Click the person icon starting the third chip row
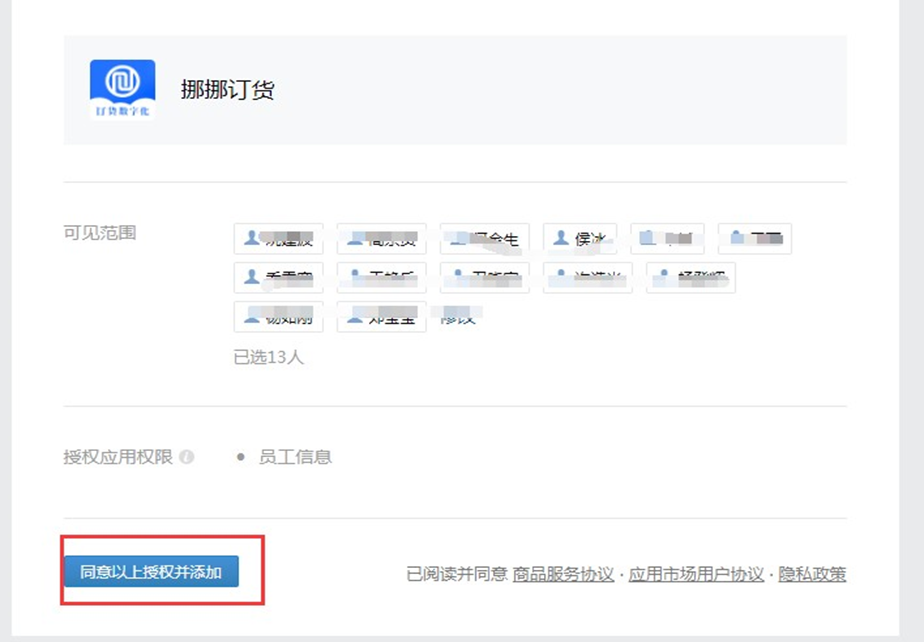Image resolution: width=924 pixels, height=642 pixels. pyautogui.click(x=250, y=316)
